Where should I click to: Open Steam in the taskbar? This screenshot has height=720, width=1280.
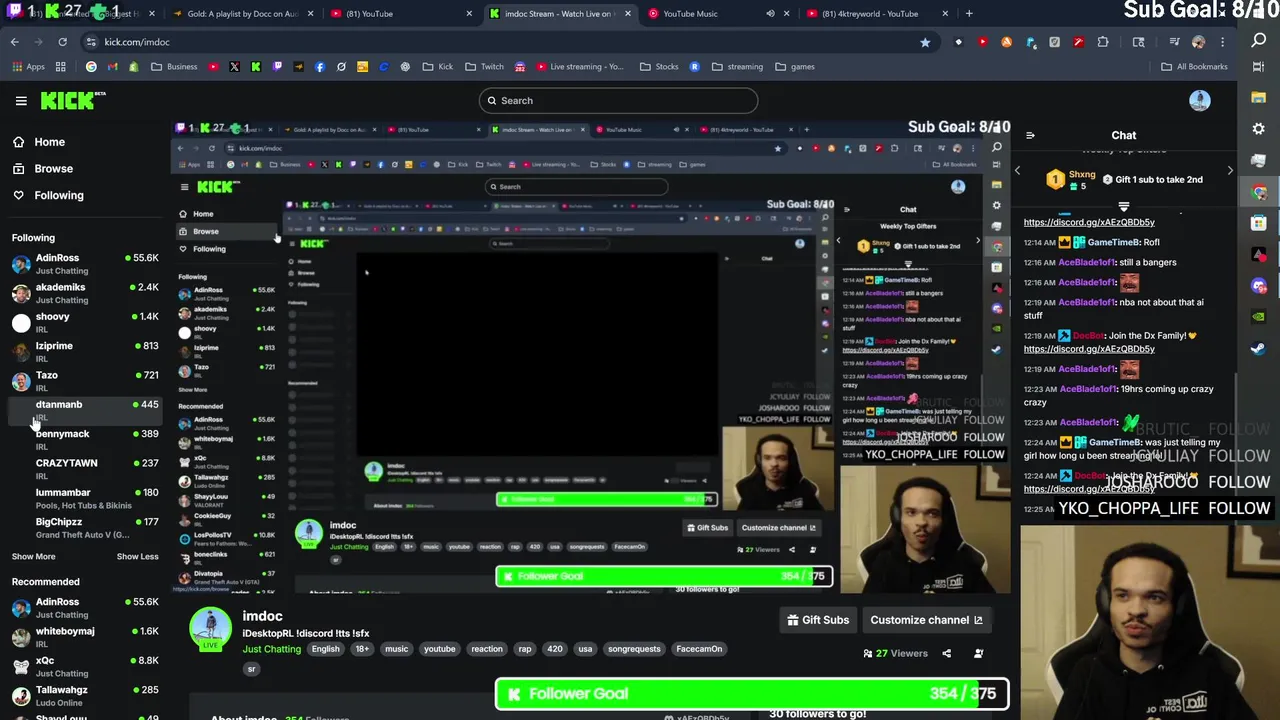click(1259, 349)
